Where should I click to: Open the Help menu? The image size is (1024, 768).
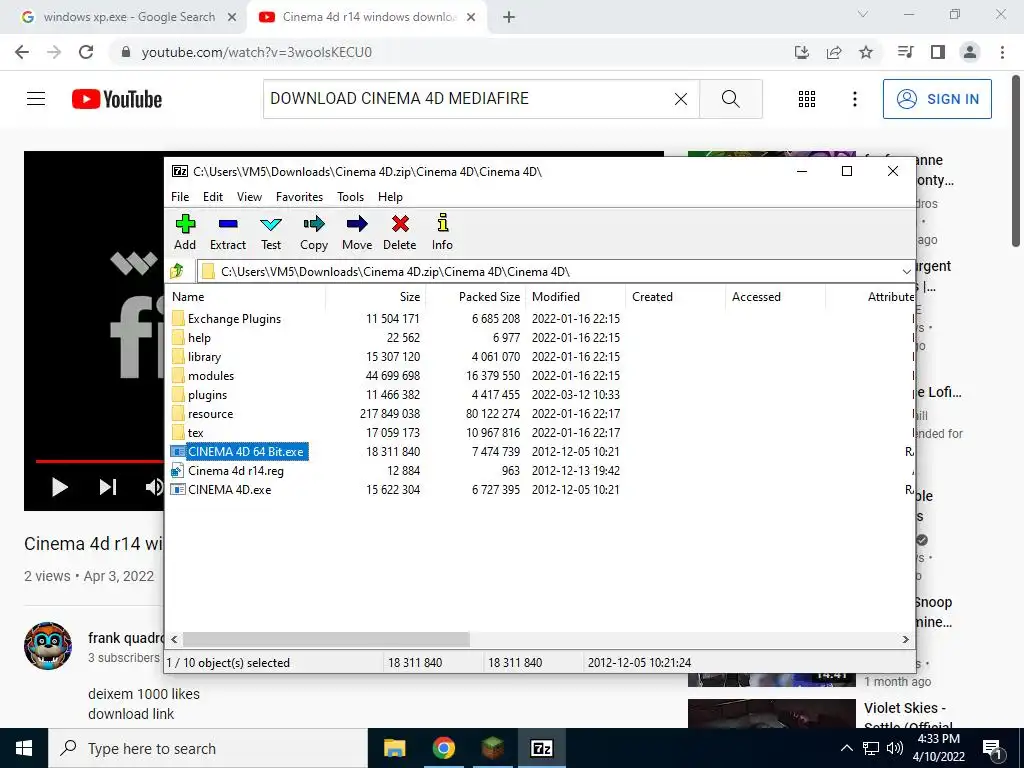pyautogui.click(x=390, y=197)
